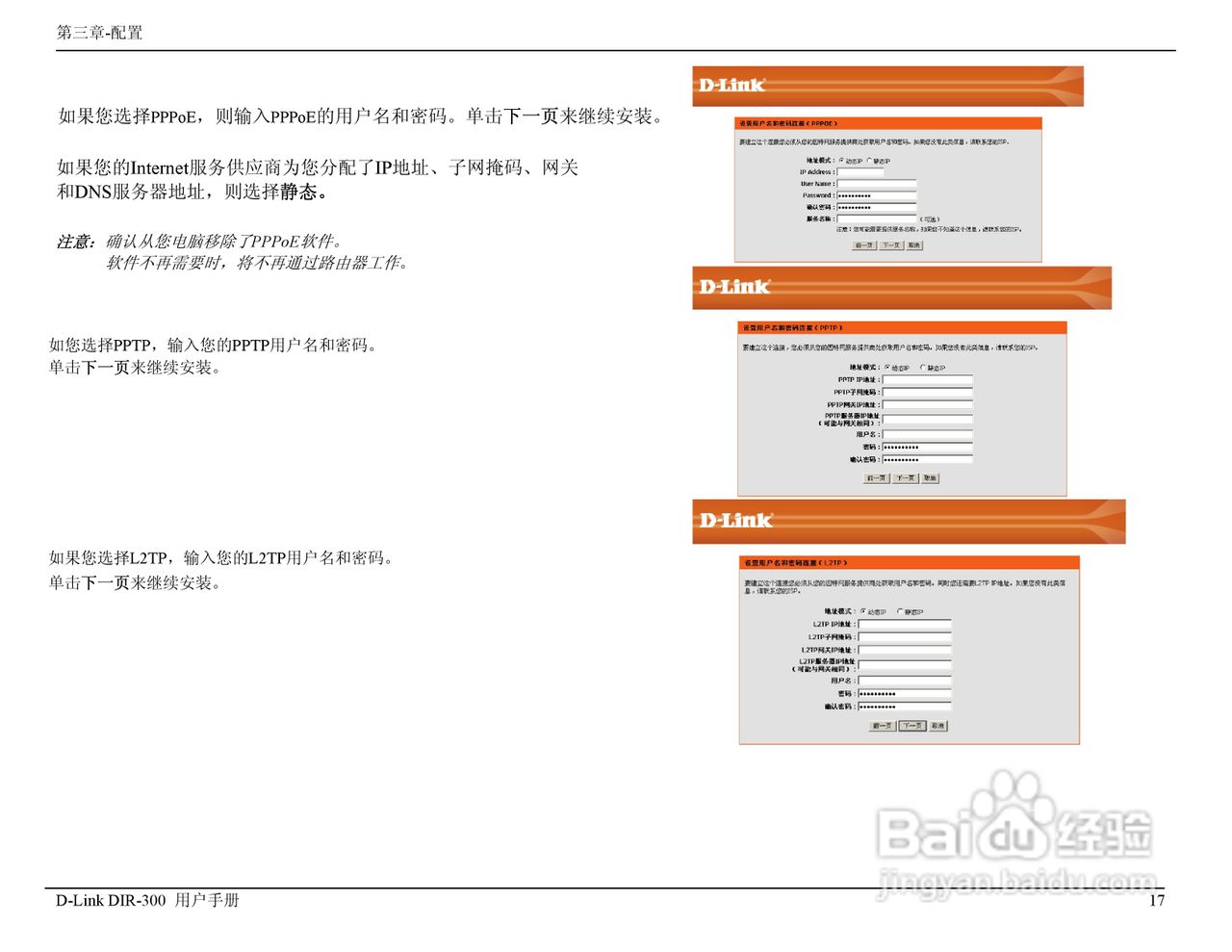Click the PPTP网关IP地址 input field
Viewport: 1232px width, 952px height.
[x=928, y=404]
